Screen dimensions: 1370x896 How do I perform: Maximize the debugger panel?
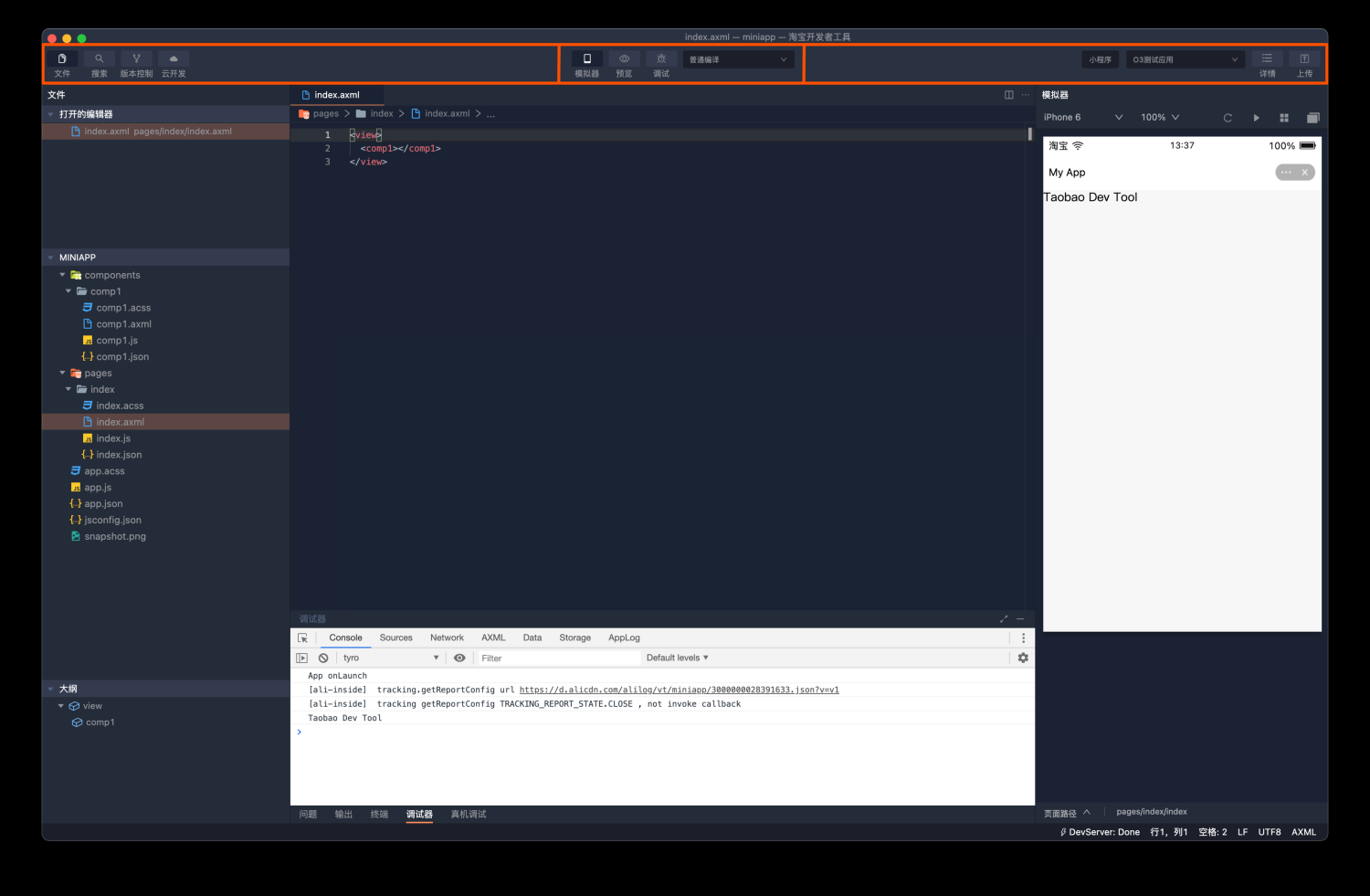coord(1004,619)
